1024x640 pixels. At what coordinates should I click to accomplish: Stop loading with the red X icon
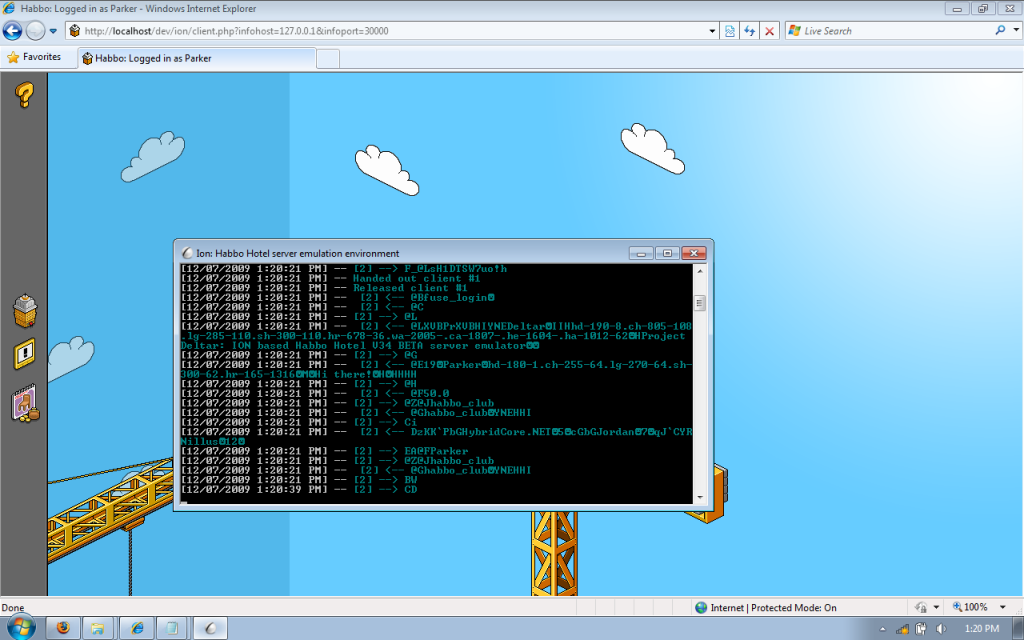click(770, 31)
